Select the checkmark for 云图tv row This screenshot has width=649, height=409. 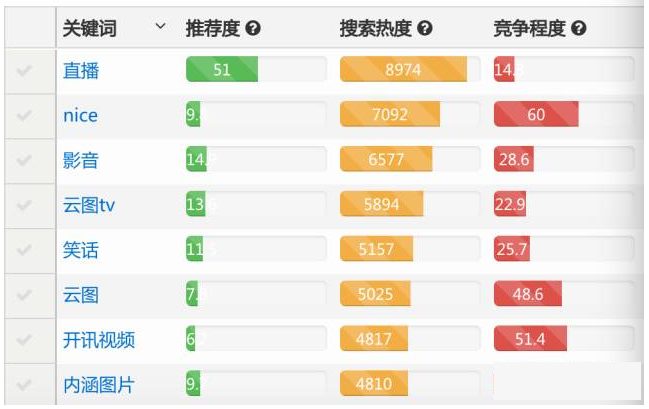coord(24,205)
